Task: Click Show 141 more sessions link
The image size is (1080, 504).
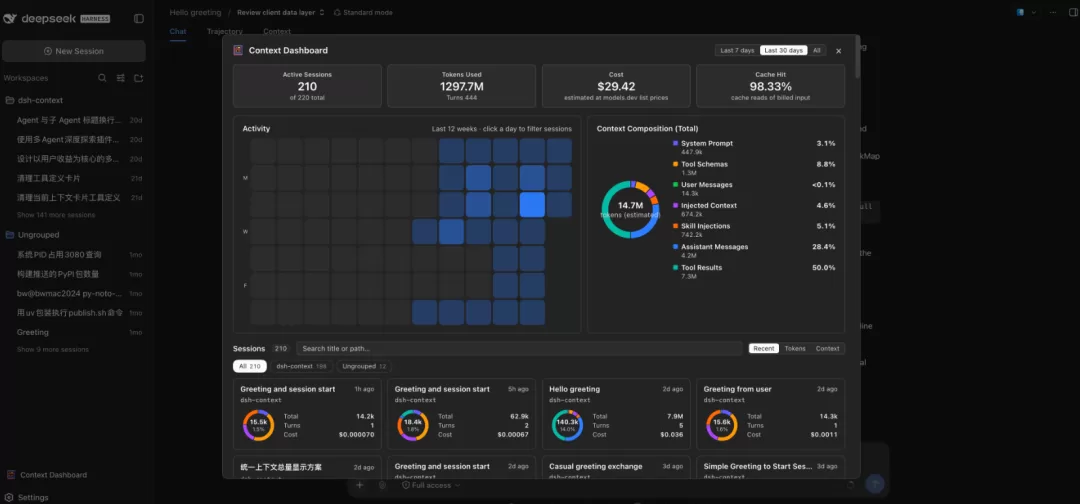Action: point(56,215)
